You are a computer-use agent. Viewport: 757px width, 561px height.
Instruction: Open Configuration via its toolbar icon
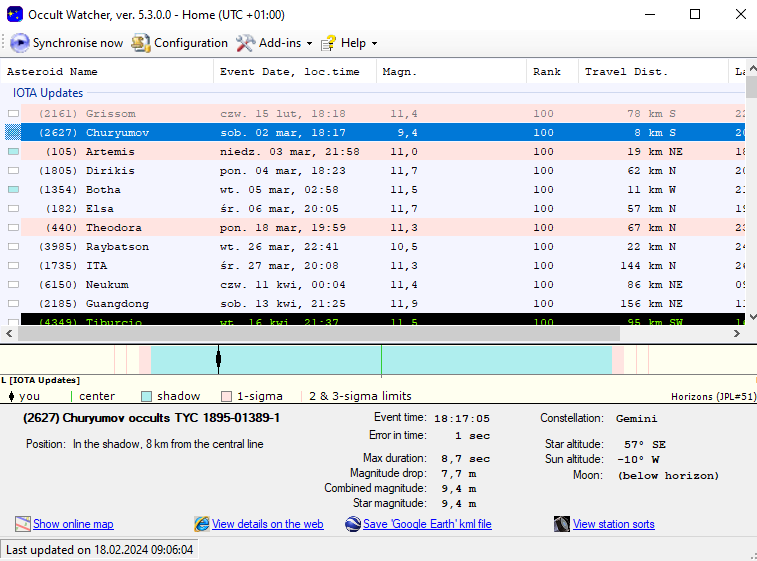pyautogui.click(x=140, y=43)
